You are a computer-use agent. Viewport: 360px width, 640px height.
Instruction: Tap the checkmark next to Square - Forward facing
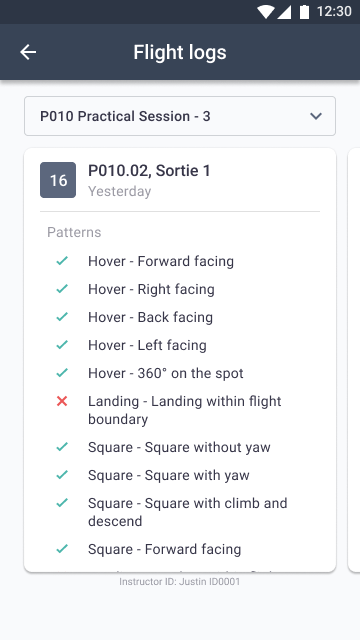62,549
